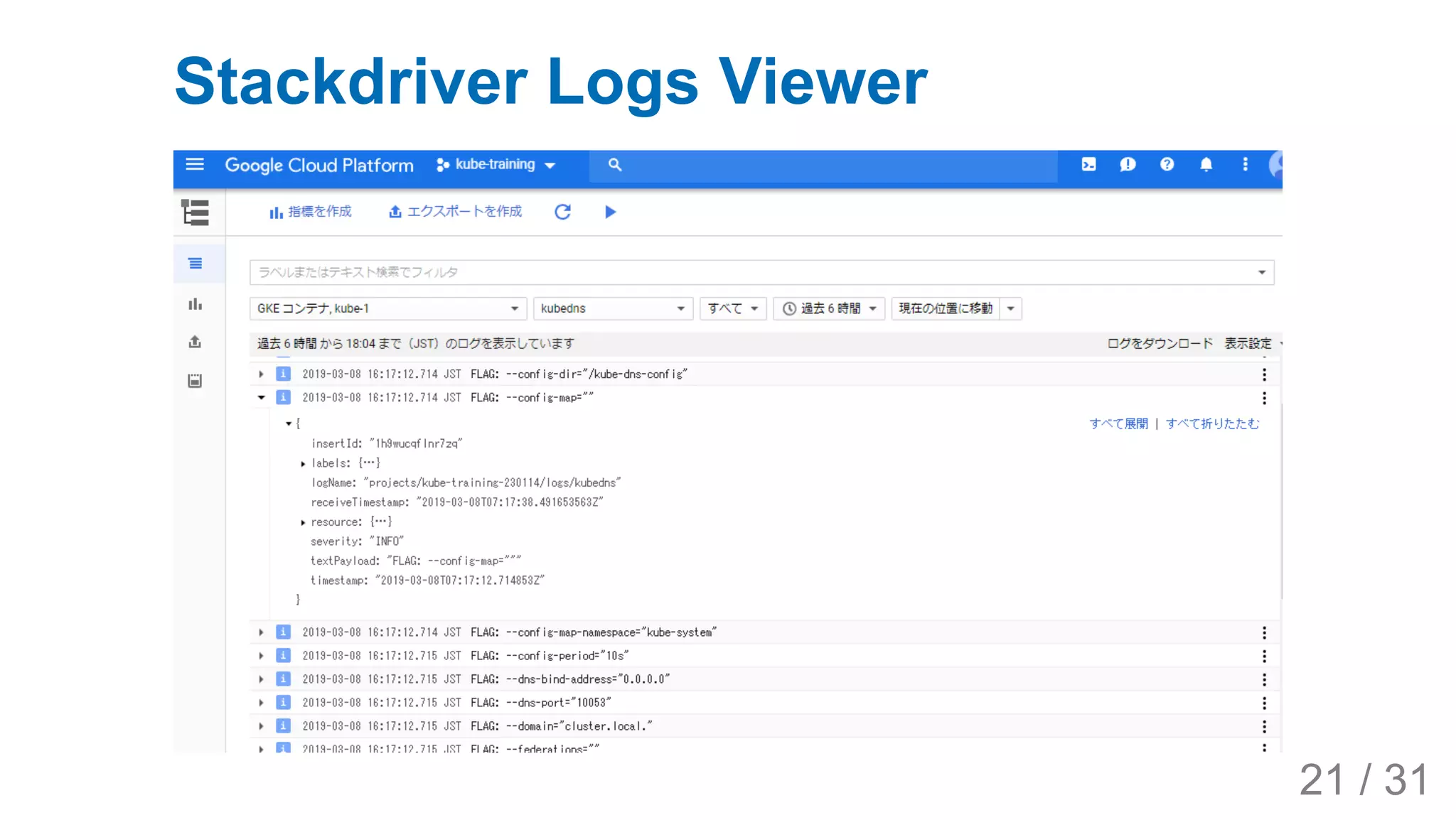
Task: Start streaming logs with play button
Action: coord(610,212)
